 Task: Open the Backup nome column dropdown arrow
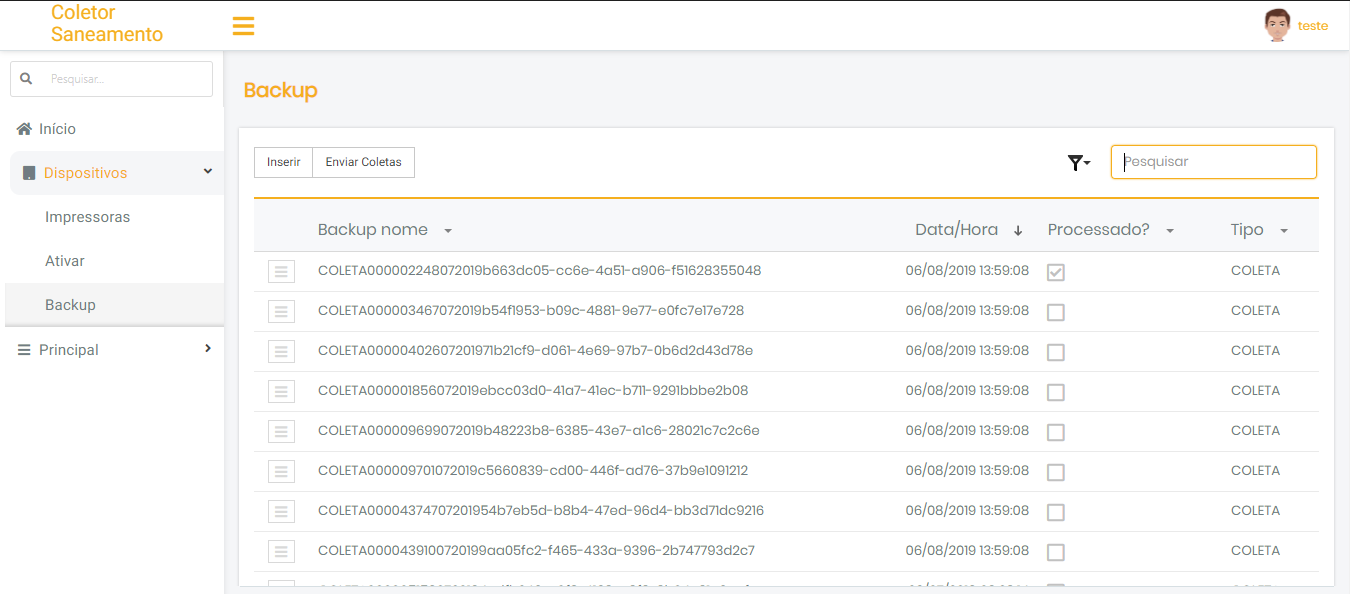coord(448,231)
